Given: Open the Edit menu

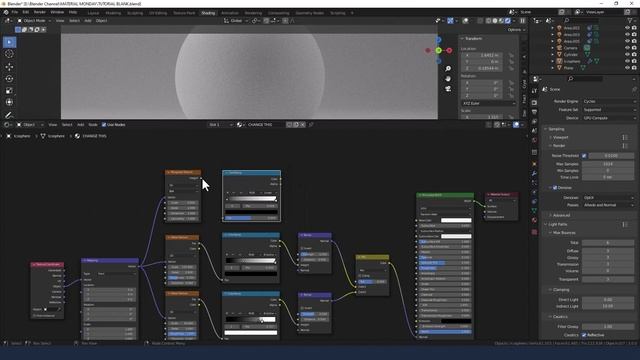Looking at the screenshot, I should tap(26, 12).
